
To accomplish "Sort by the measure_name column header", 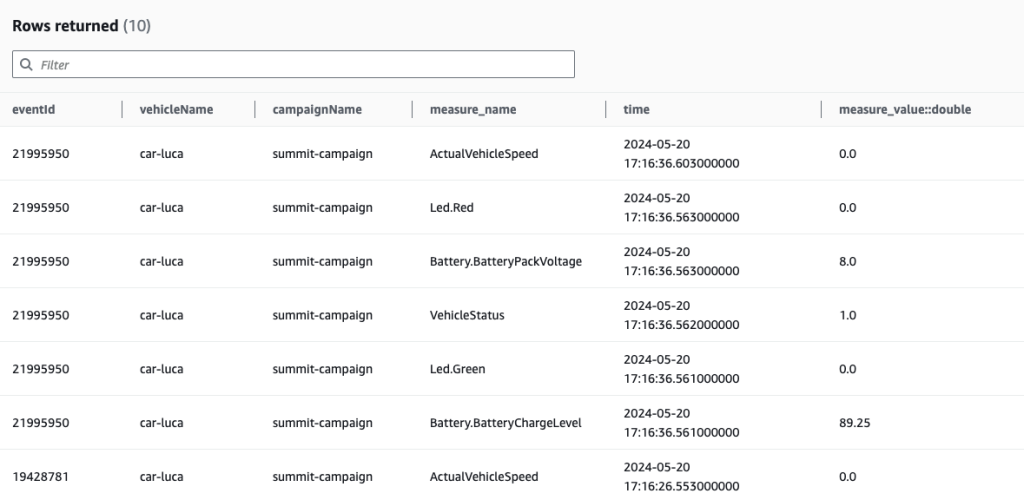I will (473, 110).
